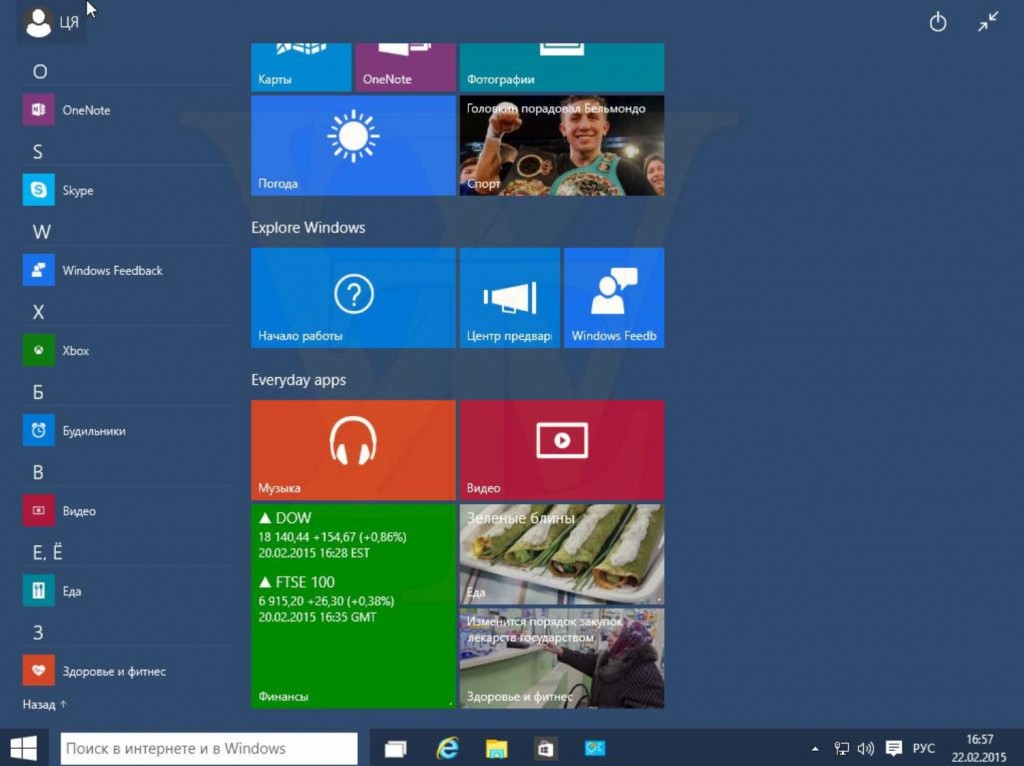Click the Explore Windows group title

(x=308, y=227)
